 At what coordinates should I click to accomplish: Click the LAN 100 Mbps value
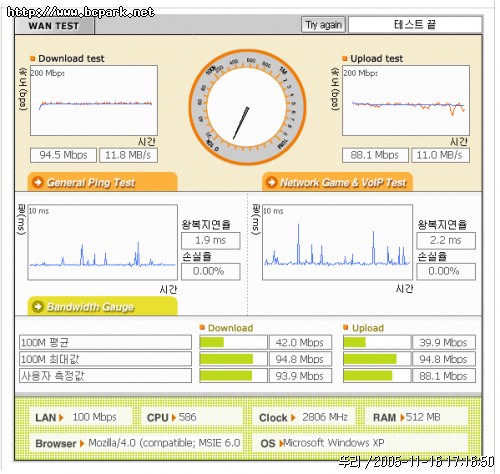pos(95,417)
